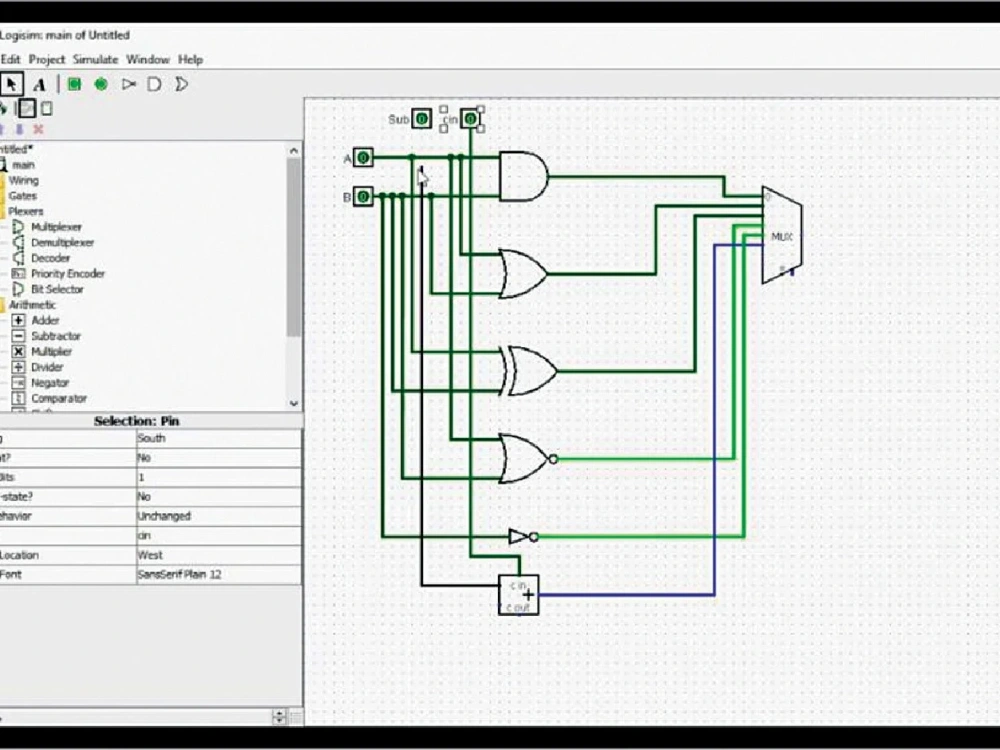
Task: Expand the Gates library folder
Action: pos(22,196)
